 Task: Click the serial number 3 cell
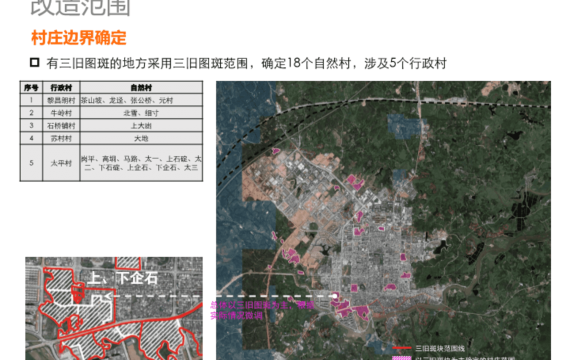[31, 126]
